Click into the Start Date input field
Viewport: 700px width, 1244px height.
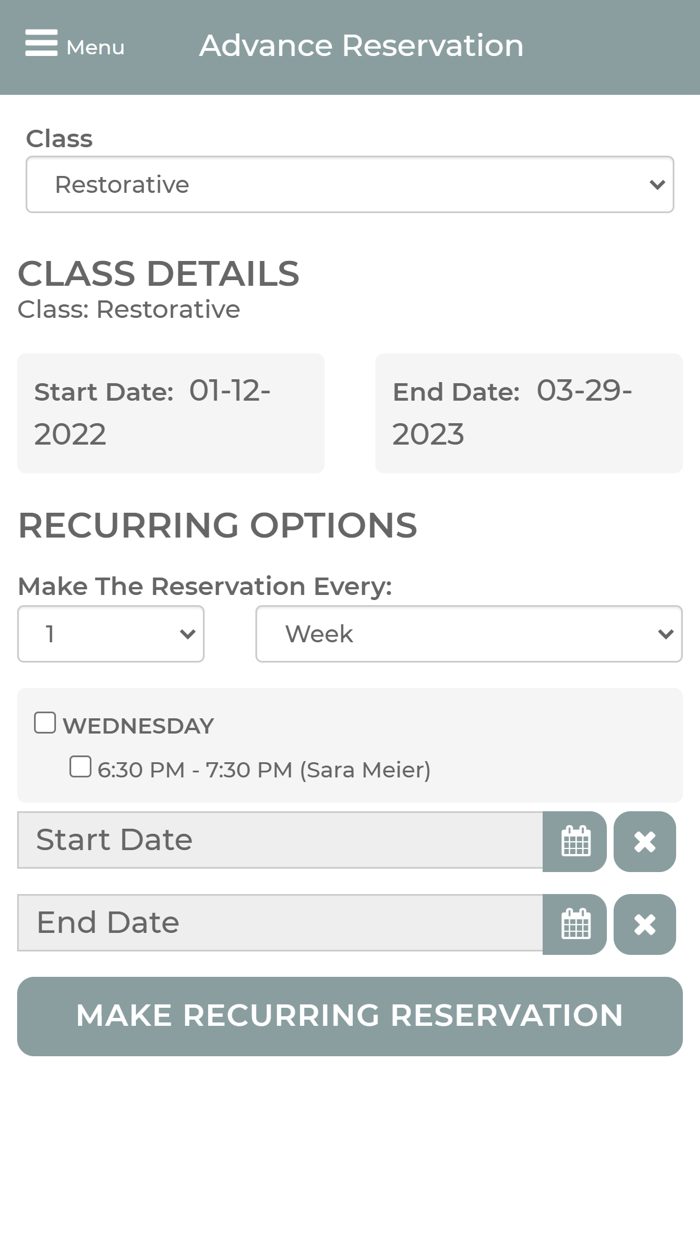pos(280,840)
